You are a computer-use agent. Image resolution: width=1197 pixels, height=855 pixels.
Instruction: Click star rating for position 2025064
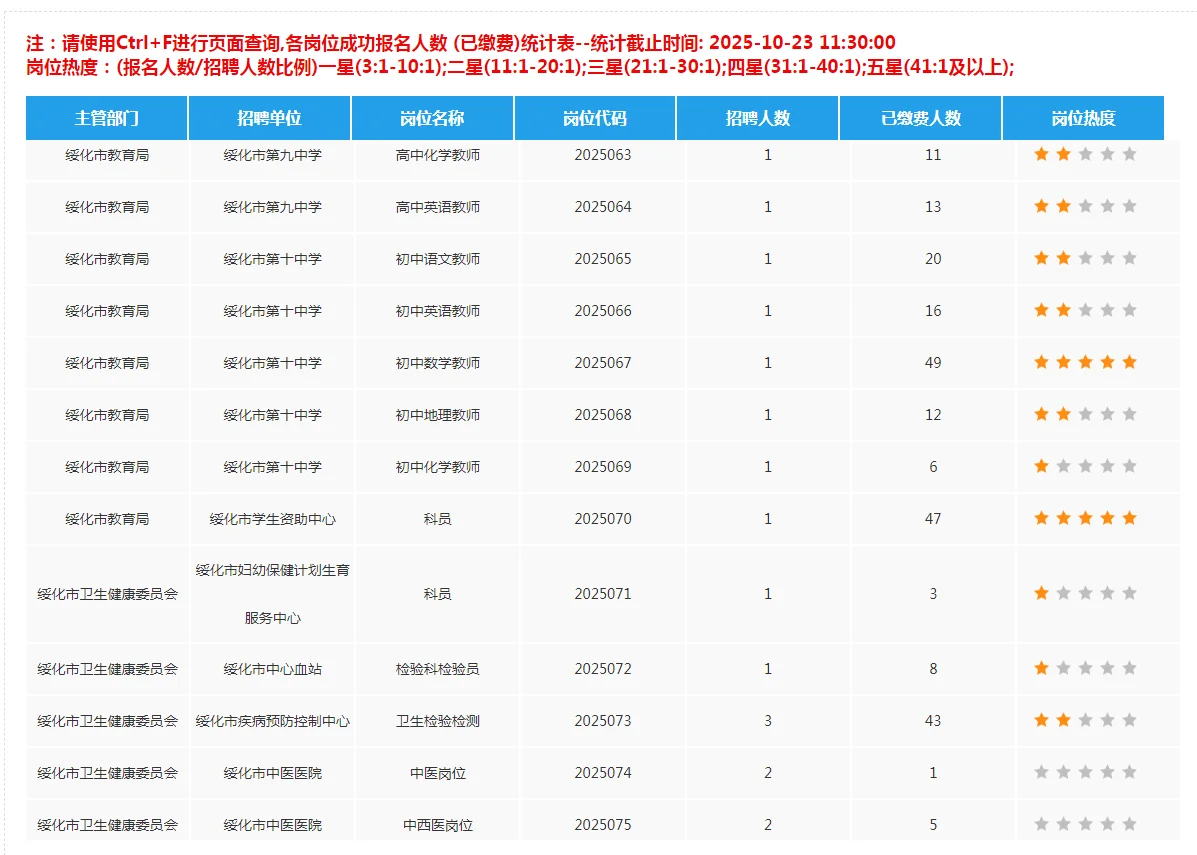[1085, 206]
